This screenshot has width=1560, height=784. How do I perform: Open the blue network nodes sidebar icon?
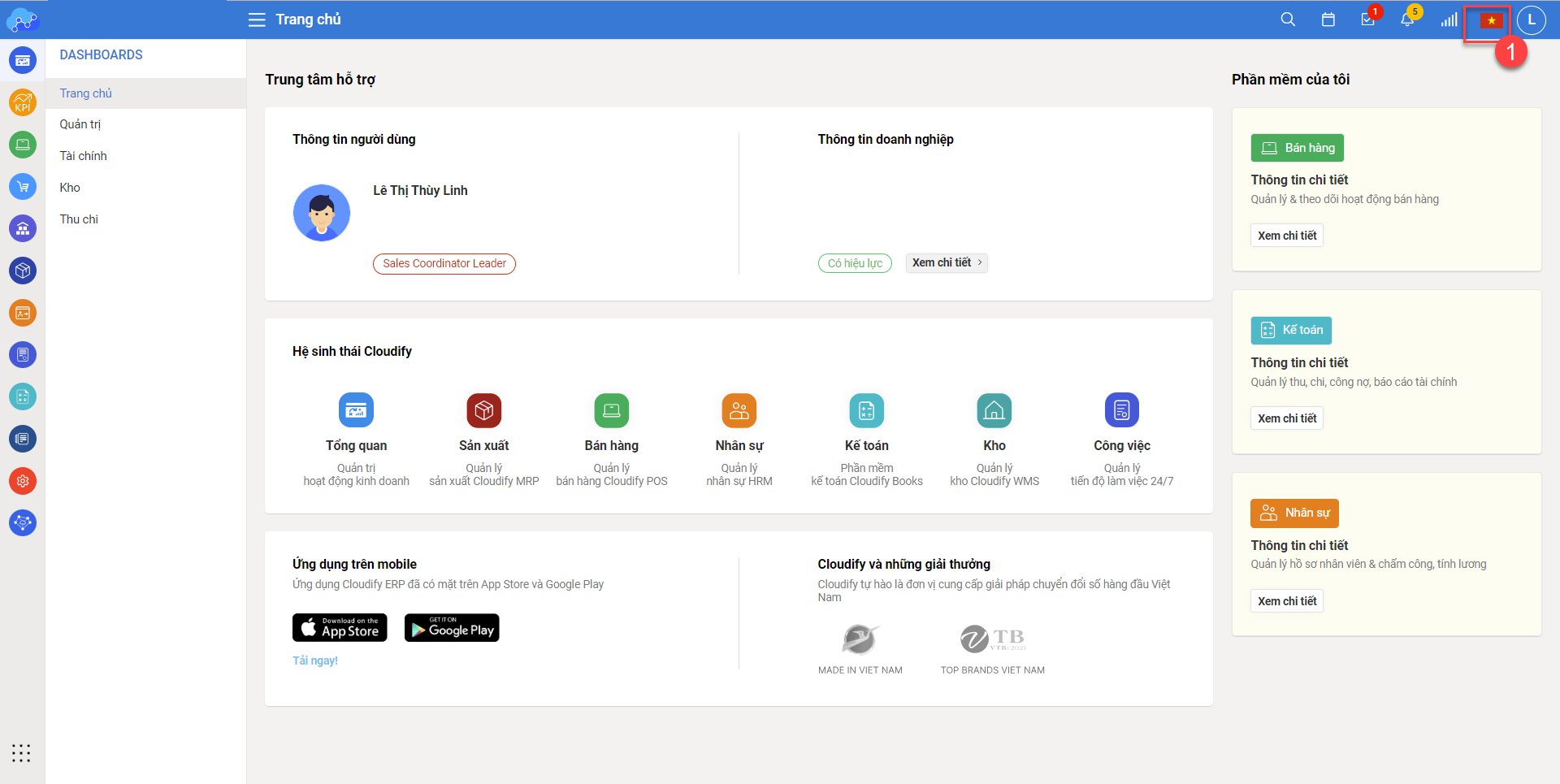click(x=23, y=522)
